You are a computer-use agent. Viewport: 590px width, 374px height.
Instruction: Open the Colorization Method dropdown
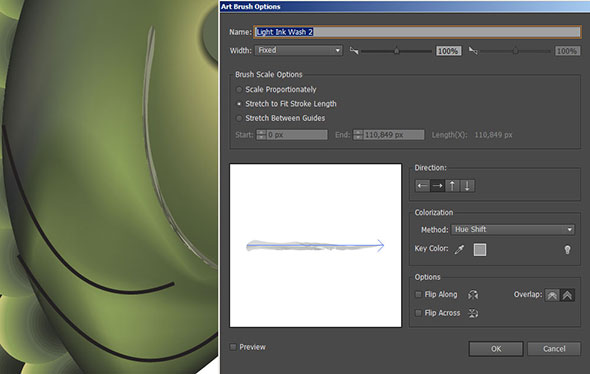pos(513,230)
